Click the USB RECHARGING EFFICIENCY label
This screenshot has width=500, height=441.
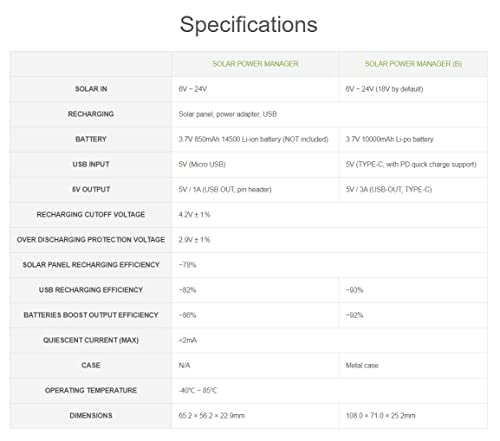(x=91, y=290)
